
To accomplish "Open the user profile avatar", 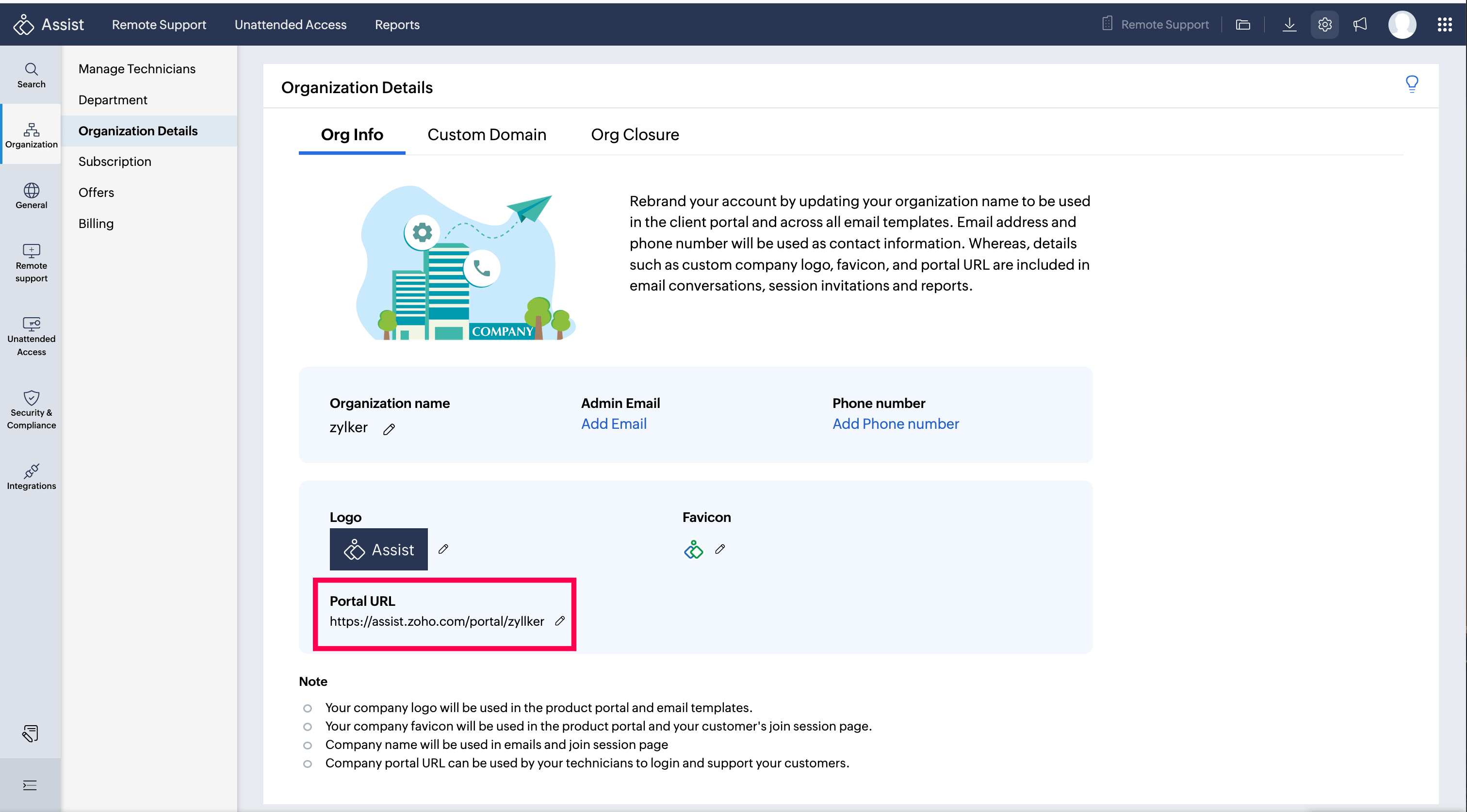I will [x=1402, y=24].
